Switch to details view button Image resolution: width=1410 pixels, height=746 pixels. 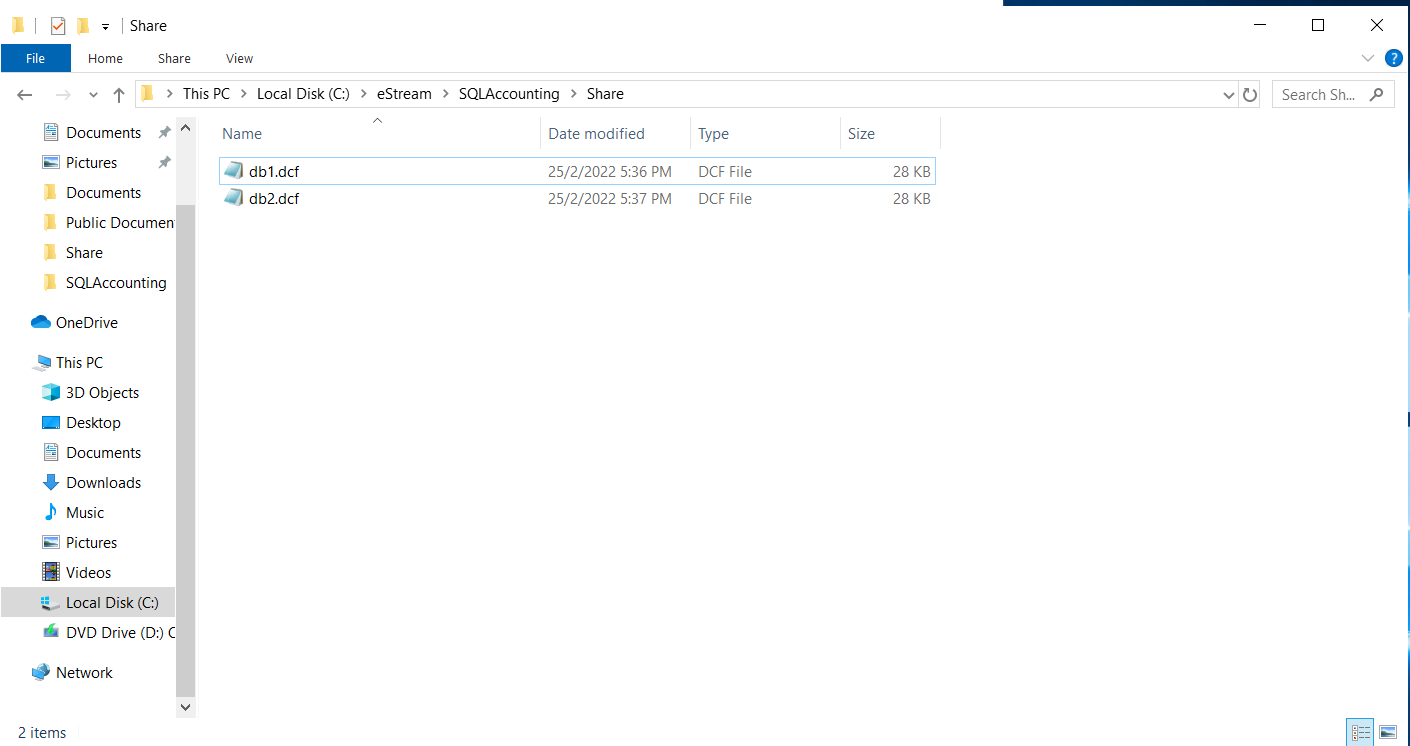[1360, 732]
